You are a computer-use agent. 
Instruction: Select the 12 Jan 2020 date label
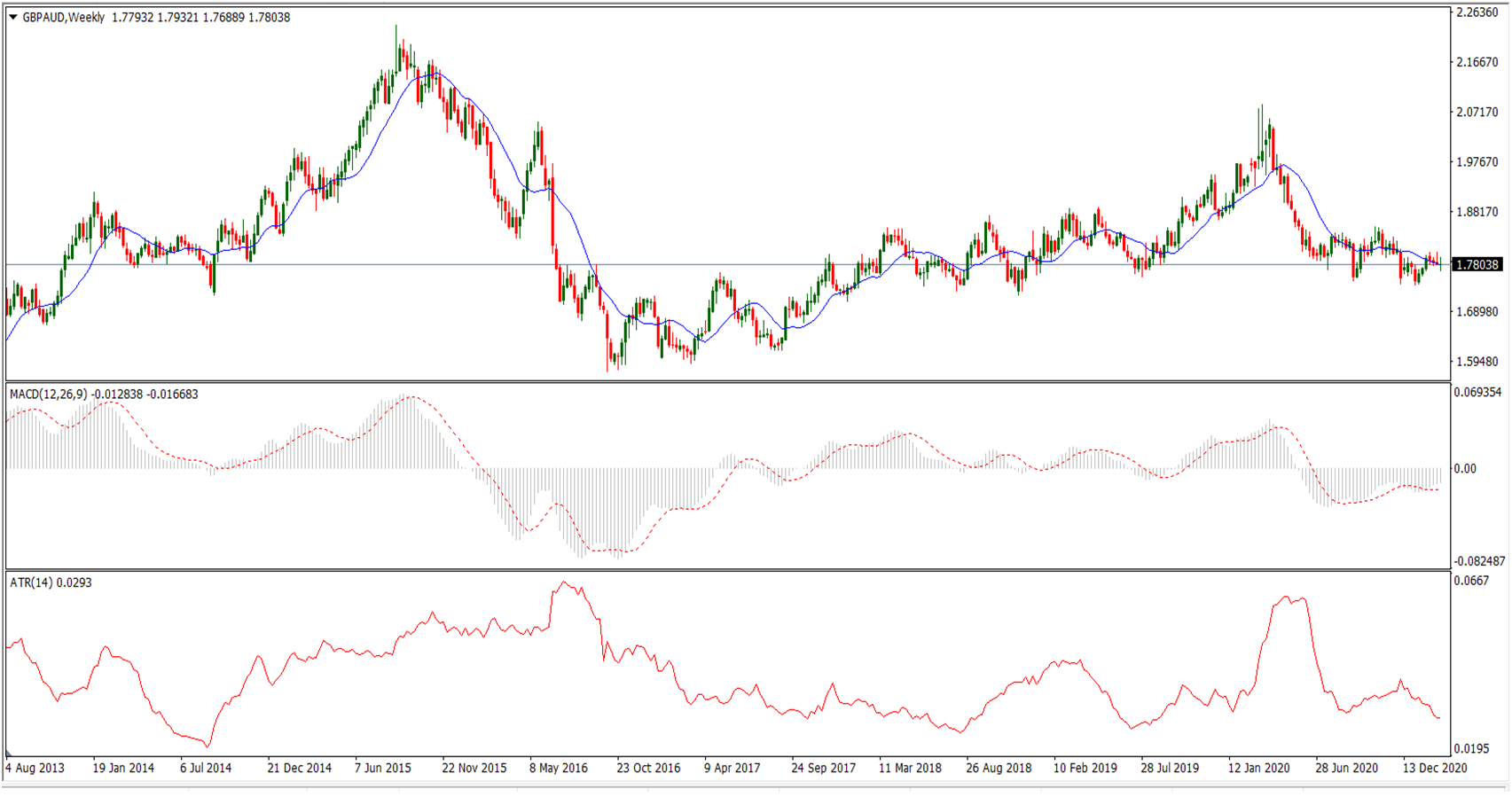pos(1258,768)
